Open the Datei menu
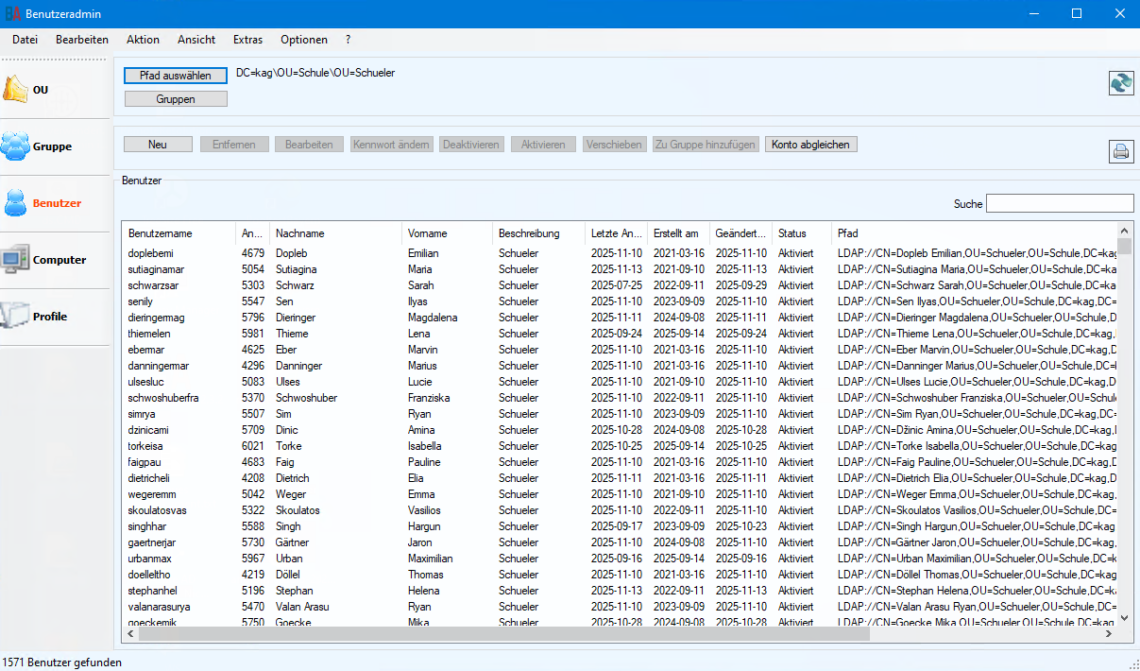This screenshot has height=671, width=1140. 25,40
